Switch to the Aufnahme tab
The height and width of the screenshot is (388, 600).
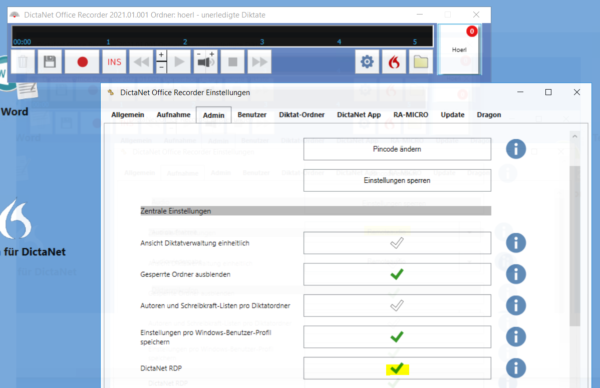point(173,115)
